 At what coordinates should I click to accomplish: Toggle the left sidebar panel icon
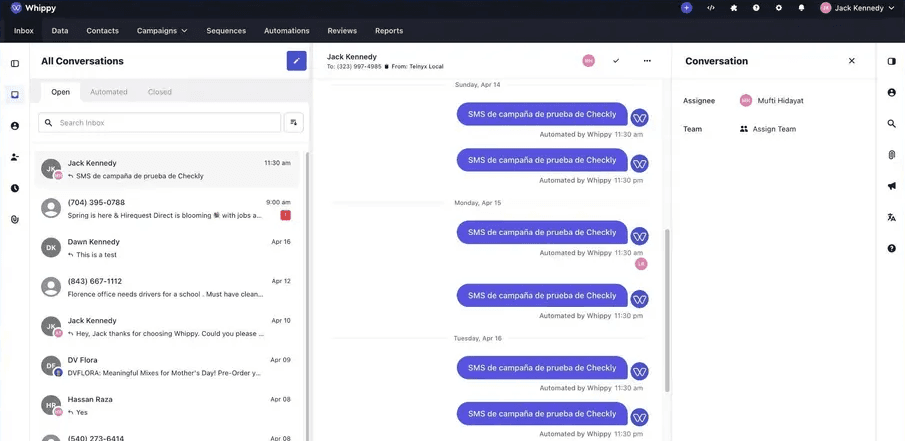tap(15, 63)
